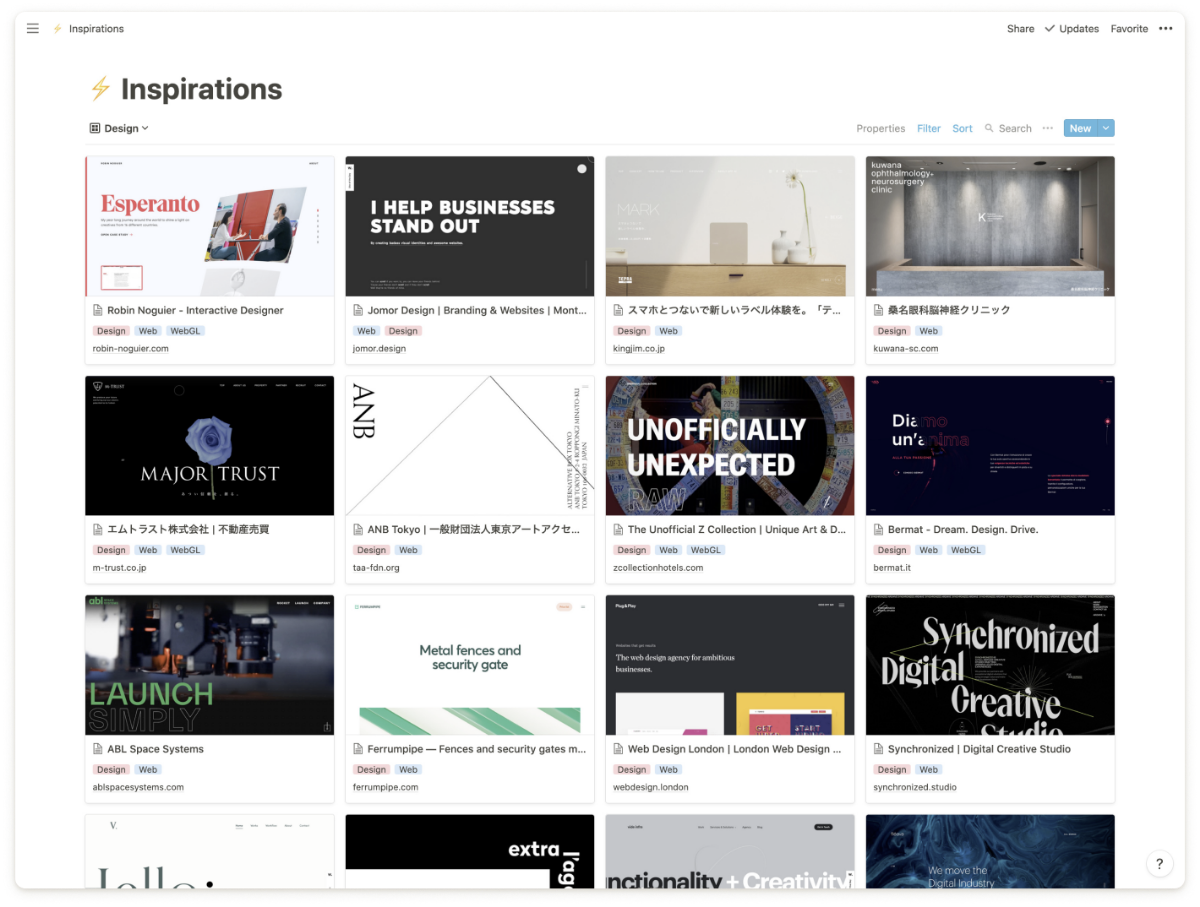Viewport: 1200px width, 907px height.
Task: Click the Design tag on Ferrumpipe card
Action: click(x=372, y=770)
